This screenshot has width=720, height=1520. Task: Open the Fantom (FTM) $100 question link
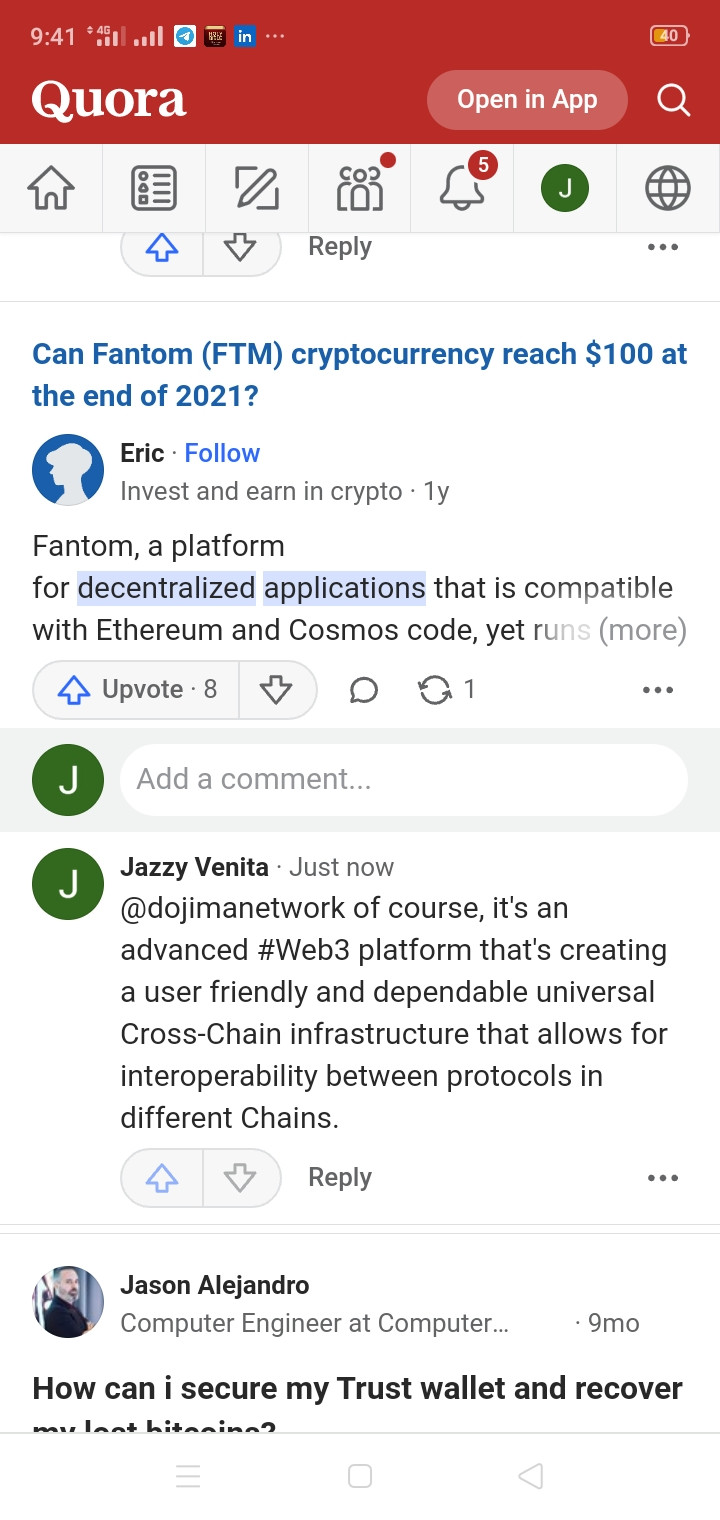click(360, 375)
